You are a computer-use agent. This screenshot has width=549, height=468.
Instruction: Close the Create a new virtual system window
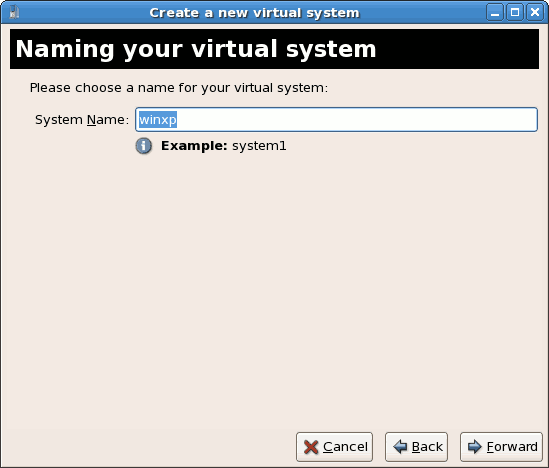[535, 13]
